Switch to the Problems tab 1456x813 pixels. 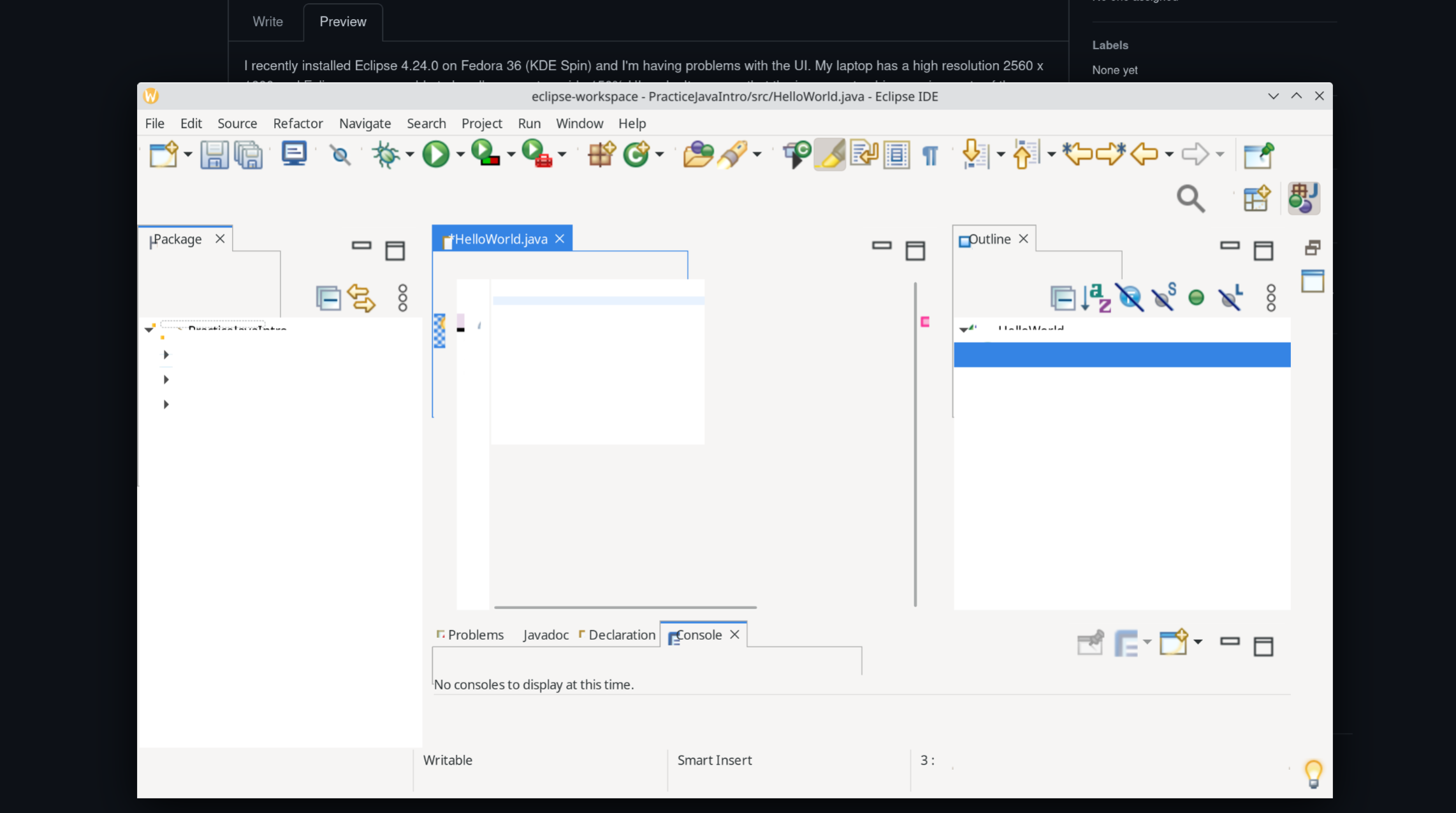[x=475, y=635]
